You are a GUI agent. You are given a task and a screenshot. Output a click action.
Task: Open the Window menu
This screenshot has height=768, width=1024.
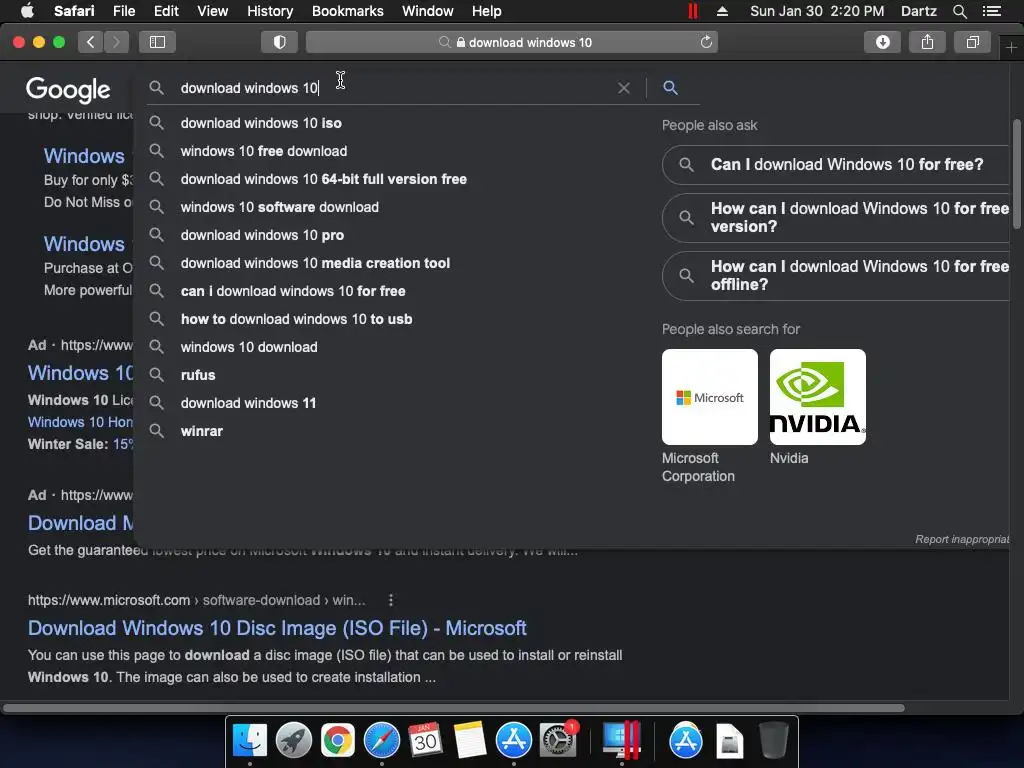click(x=427, y=11)
